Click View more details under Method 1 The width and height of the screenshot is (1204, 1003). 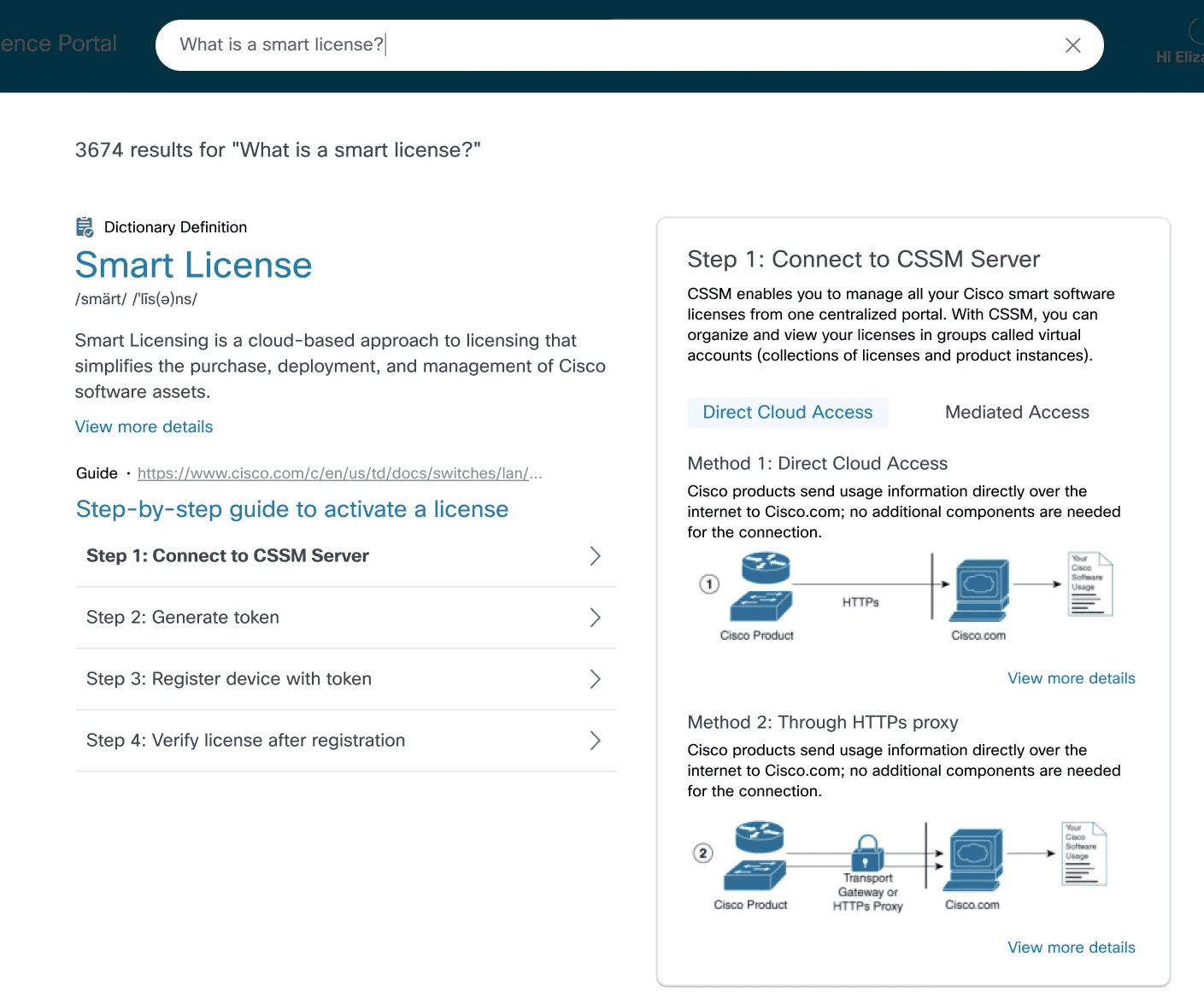click(1072, 678)
